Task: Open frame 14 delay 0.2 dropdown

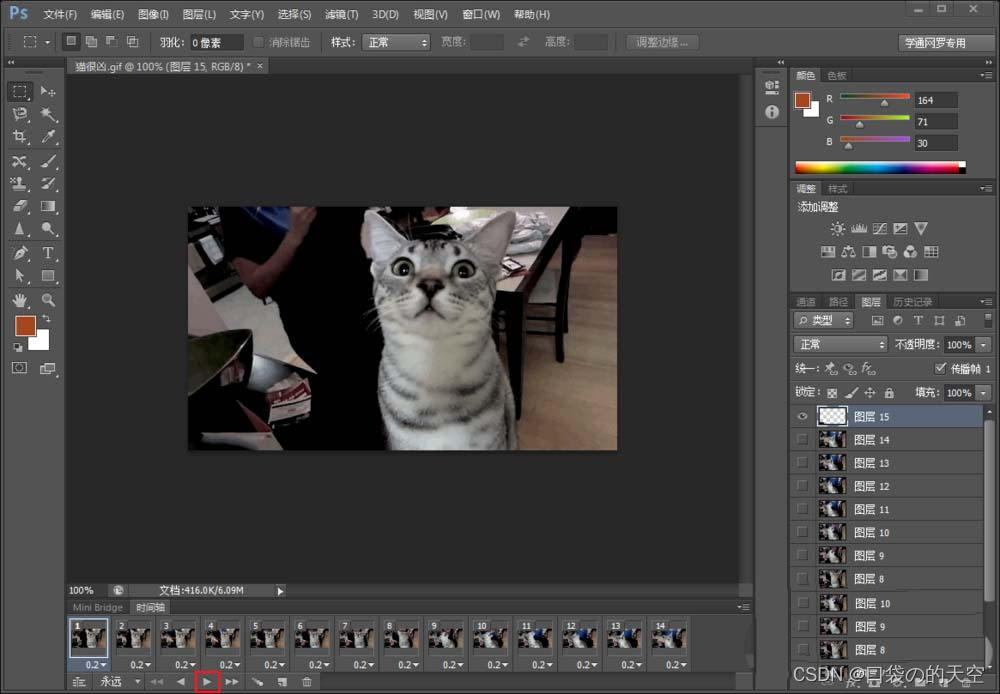Action: pos(676,665)
